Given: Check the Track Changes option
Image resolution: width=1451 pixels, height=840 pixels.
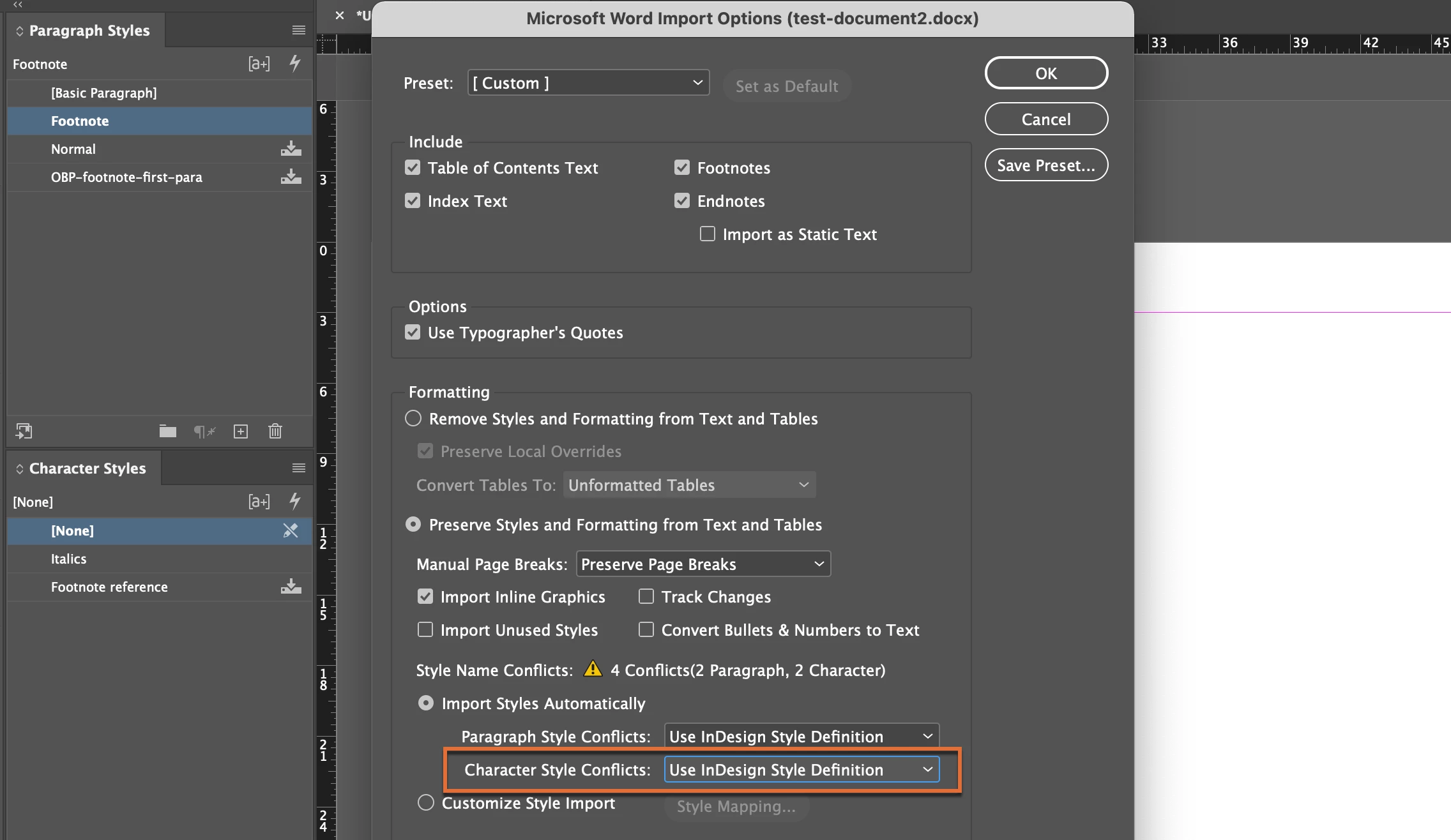Looking at the screenshot, I should tap(646, 597).
